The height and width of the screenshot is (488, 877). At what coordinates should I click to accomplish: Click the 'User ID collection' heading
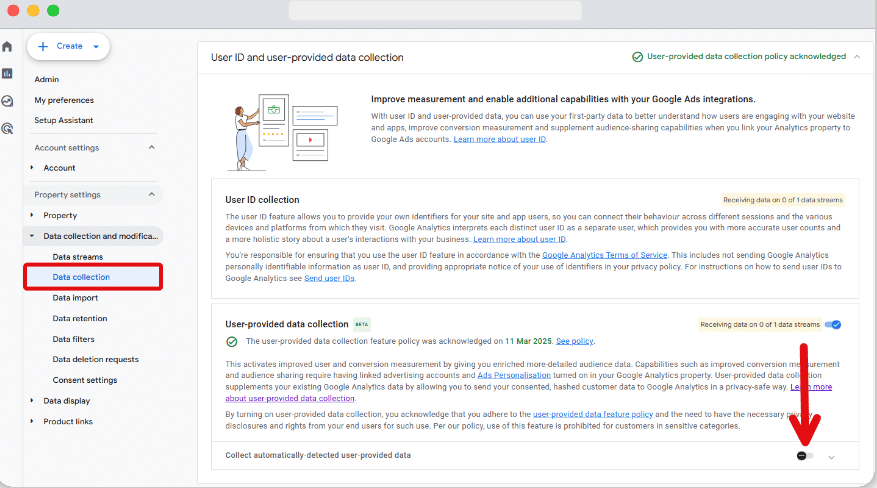[262, 200]
